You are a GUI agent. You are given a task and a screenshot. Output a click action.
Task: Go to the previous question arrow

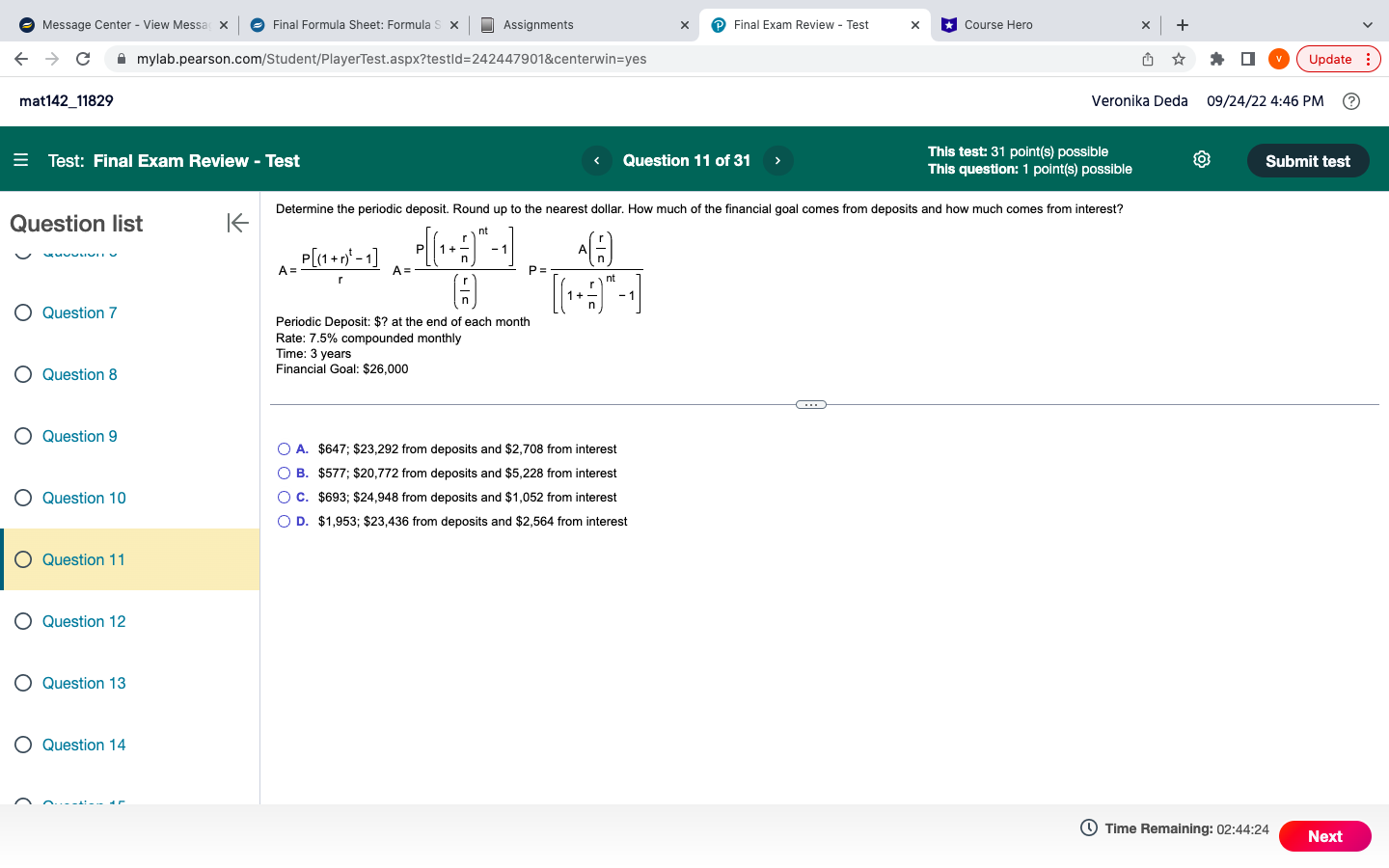tap(596, 160)
